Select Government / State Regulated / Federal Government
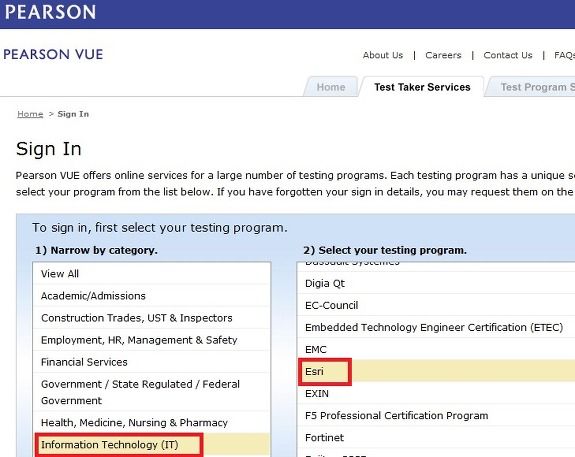The height and width of the screenshot is (457, 575). pyautogui.click(x=152, y=392)
